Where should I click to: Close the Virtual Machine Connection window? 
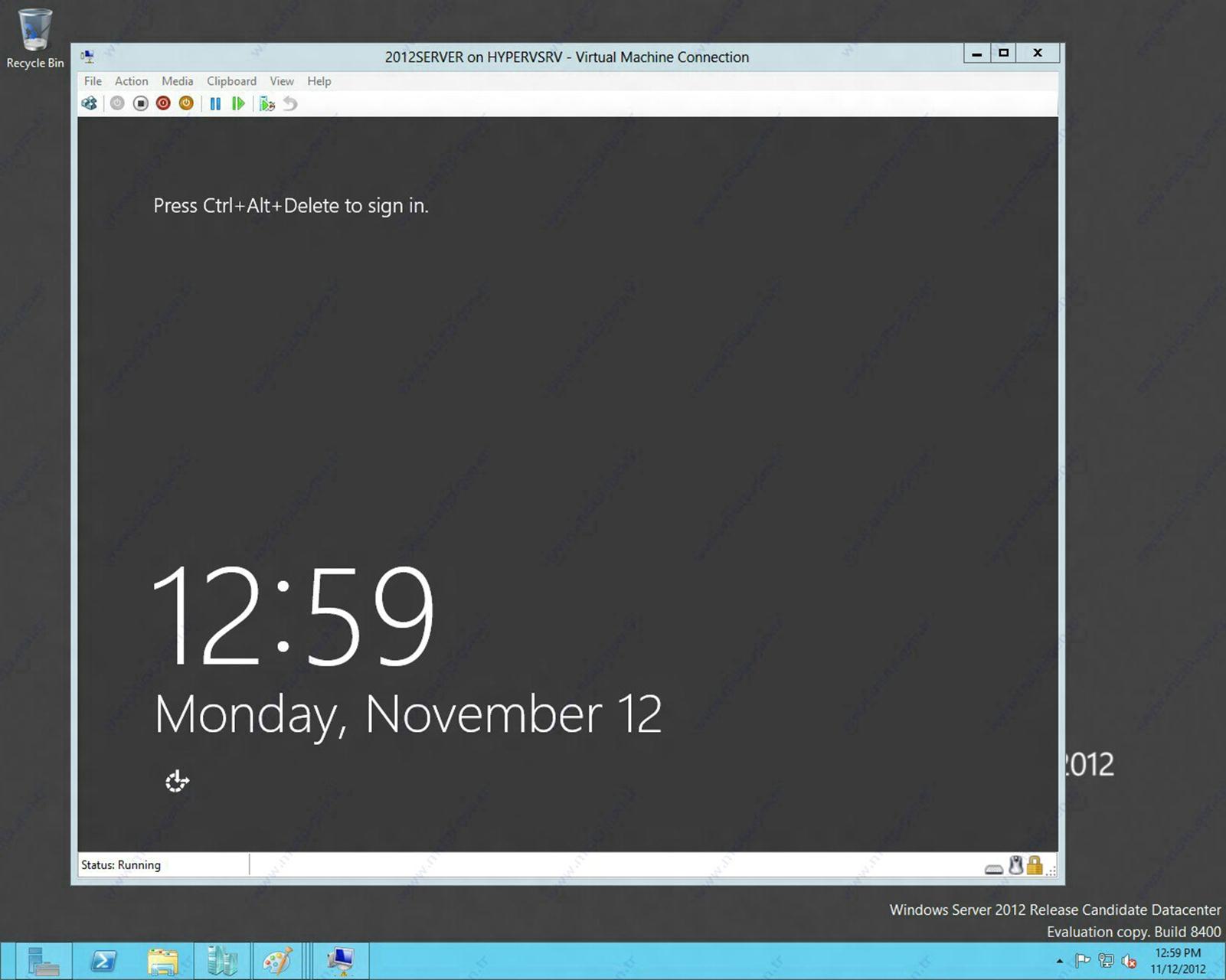pyautogui.click(x=1038, y=54)
